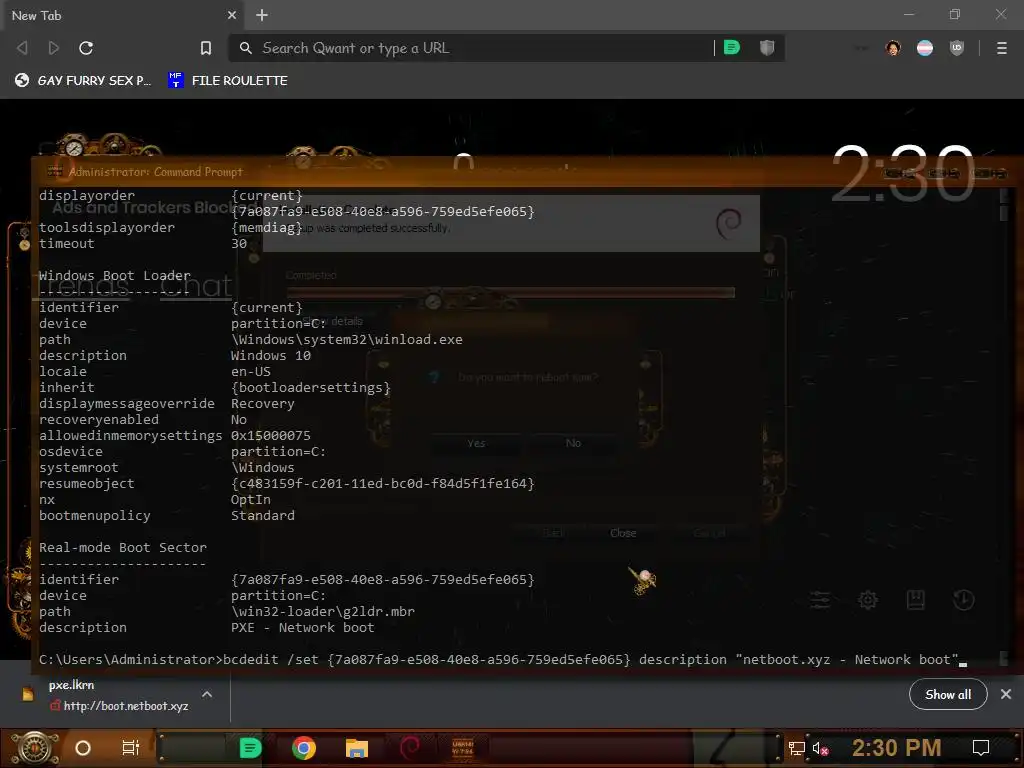Click the Windows 10 description value
Viewport: 1024px width, 768px height.
[x=271, y=355]
